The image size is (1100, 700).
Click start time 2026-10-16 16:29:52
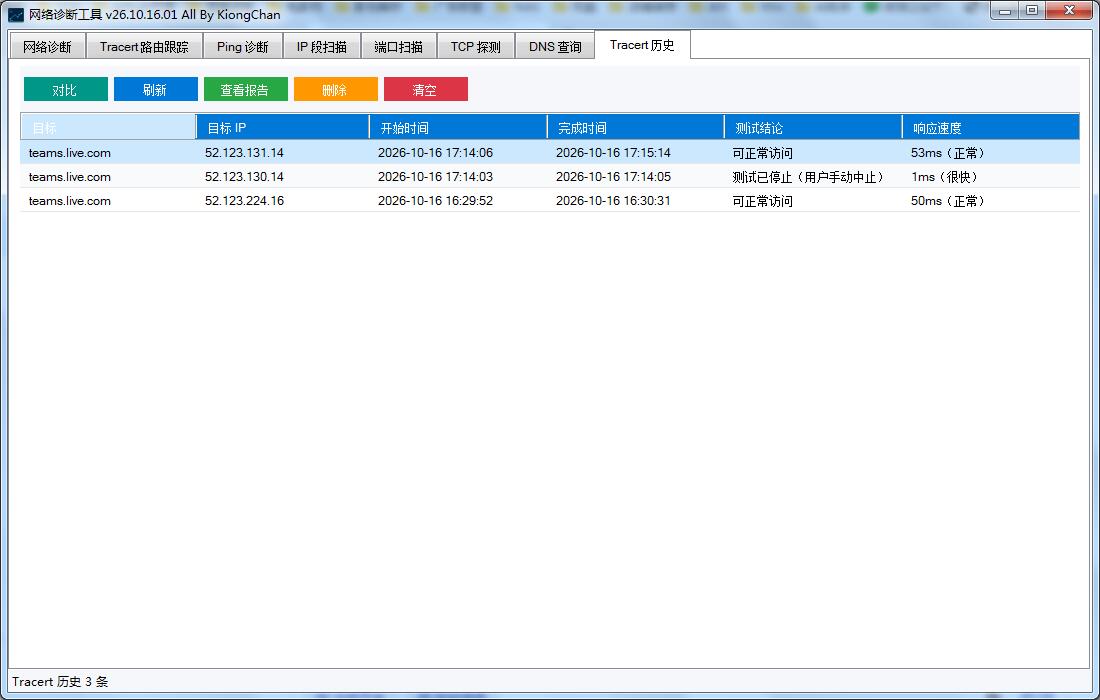[x=435, y=201]
